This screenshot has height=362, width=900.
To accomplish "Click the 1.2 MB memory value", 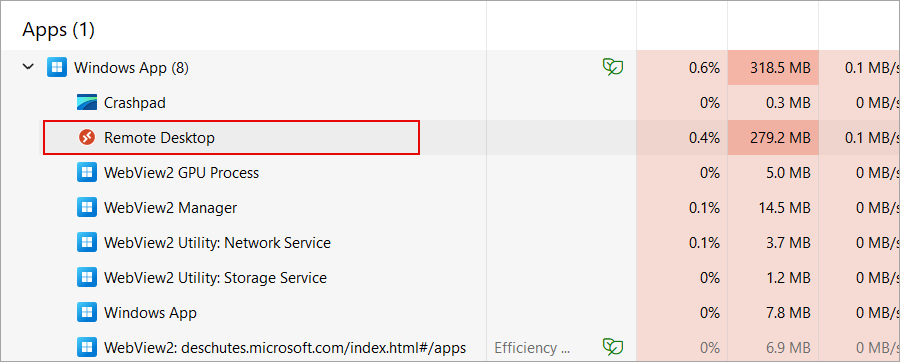I will click(788, 278).
